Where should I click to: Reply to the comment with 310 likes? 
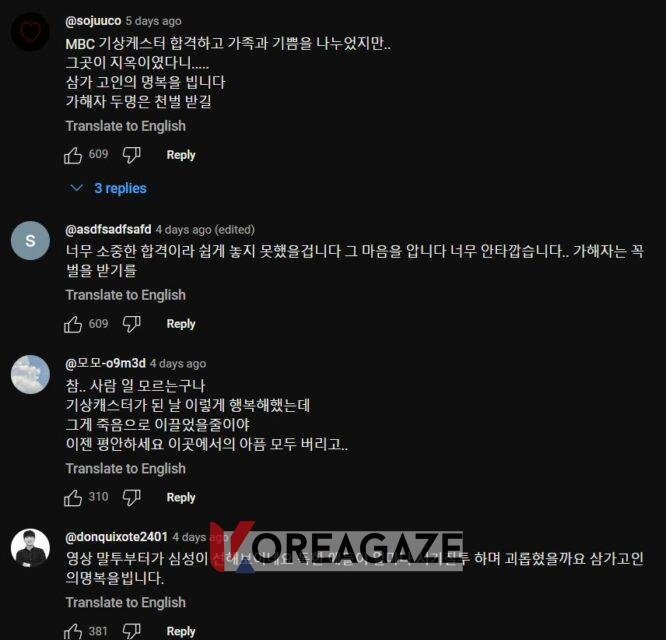(x=181, y=498)
